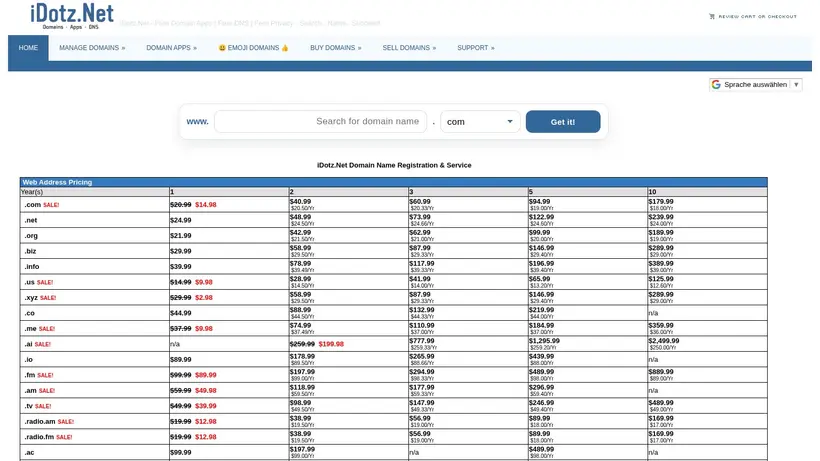
Task: Open the com extension dropdown
Action: pyautogui.click(x=480, y=121)
